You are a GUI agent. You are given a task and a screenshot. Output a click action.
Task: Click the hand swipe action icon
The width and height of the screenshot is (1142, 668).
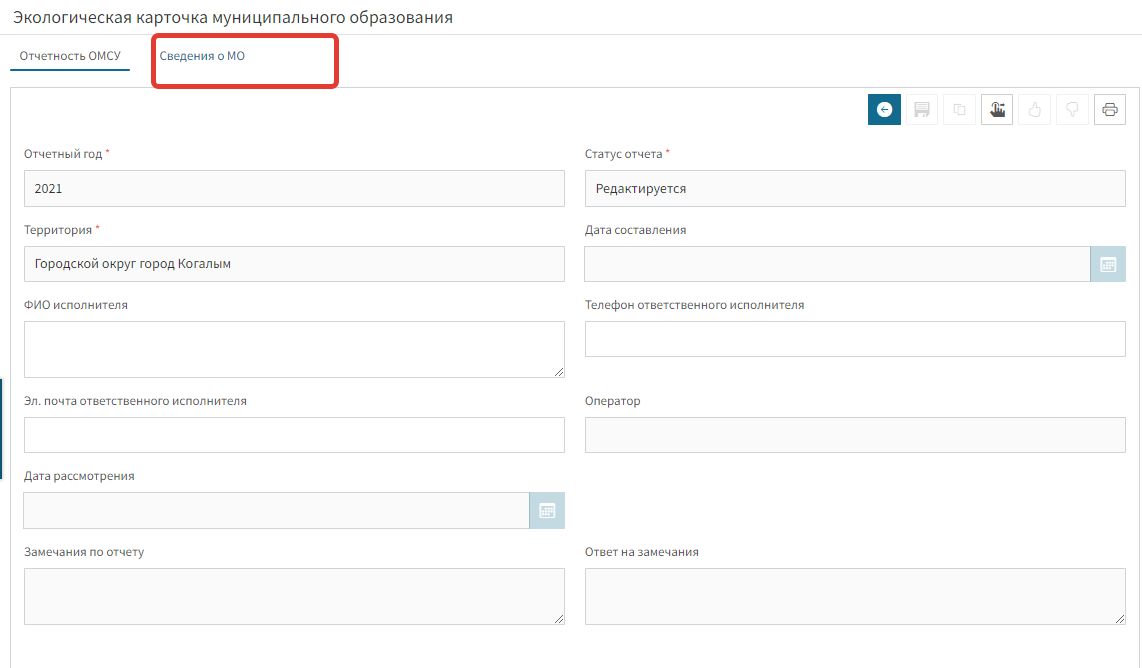997,110
